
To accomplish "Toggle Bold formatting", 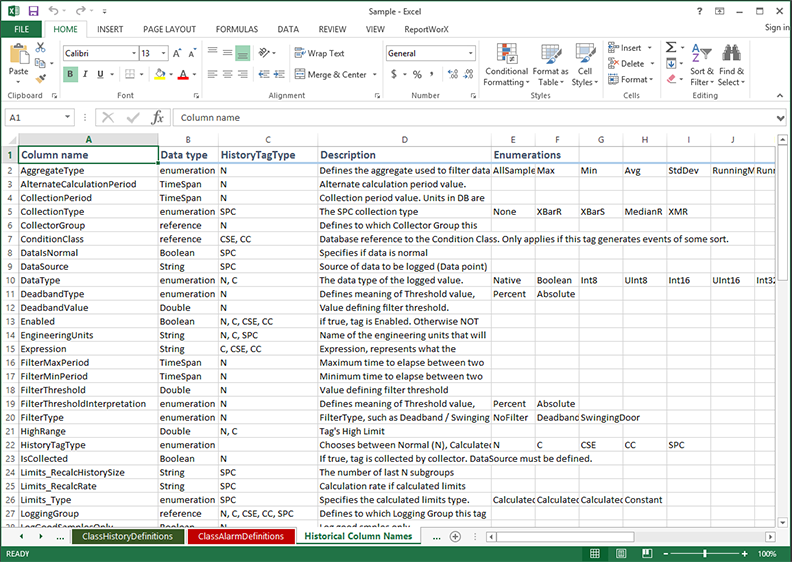I will click(70, 74).
